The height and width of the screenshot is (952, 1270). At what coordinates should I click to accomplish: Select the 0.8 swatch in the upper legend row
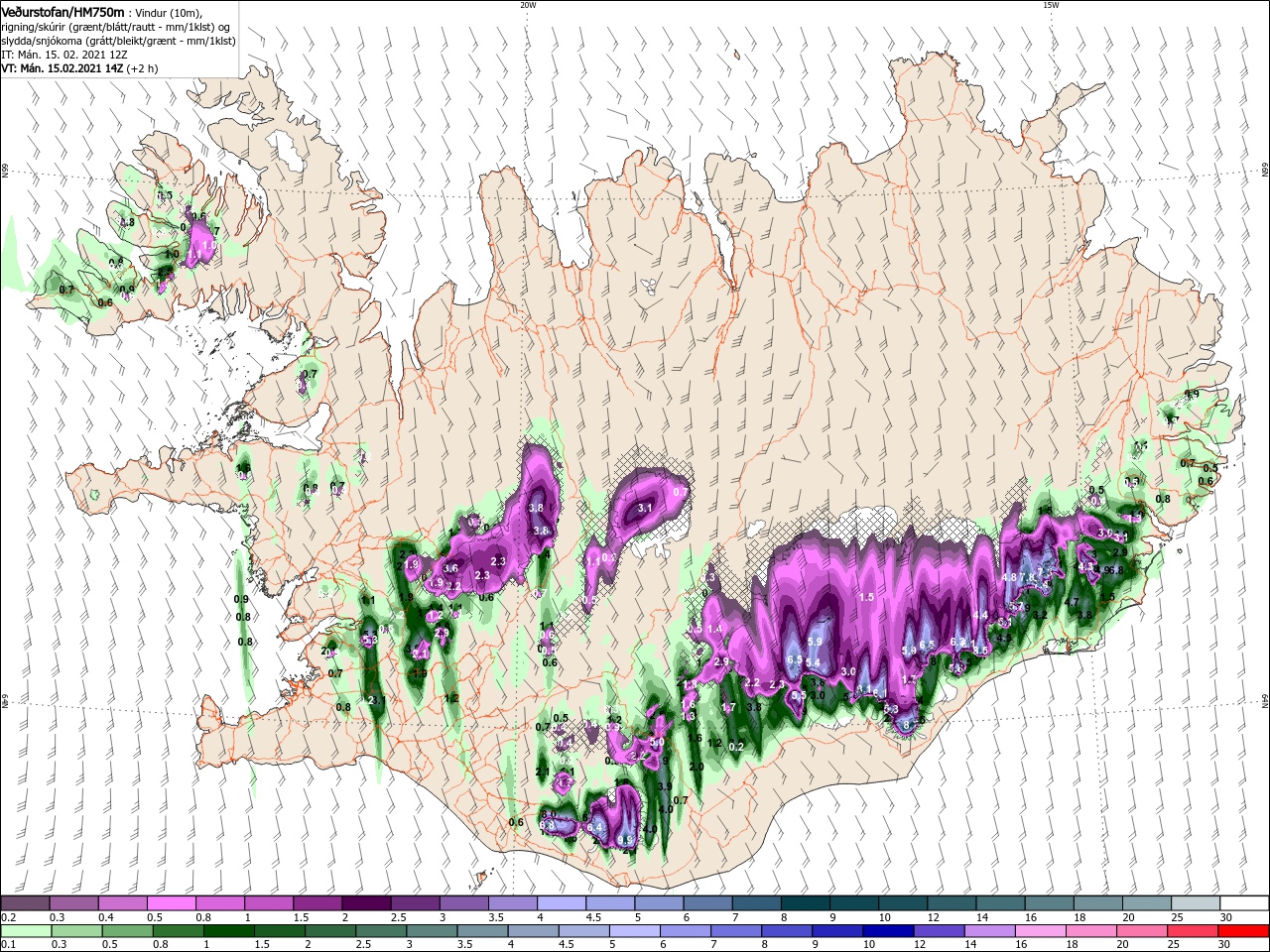(x=220, y=902)
